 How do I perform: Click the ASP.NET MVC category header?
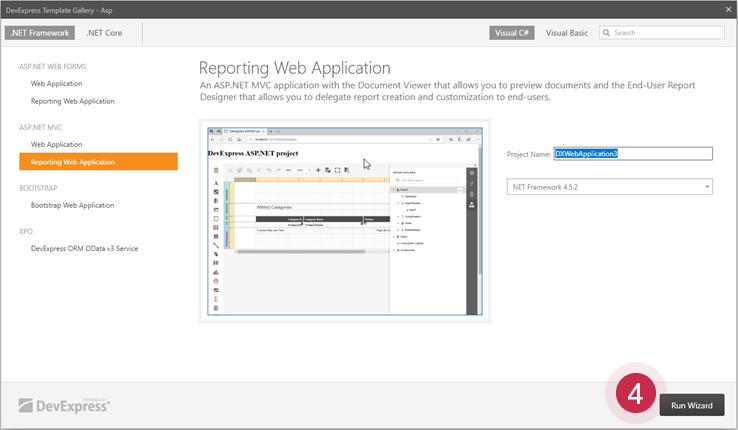tap(40, 127)
